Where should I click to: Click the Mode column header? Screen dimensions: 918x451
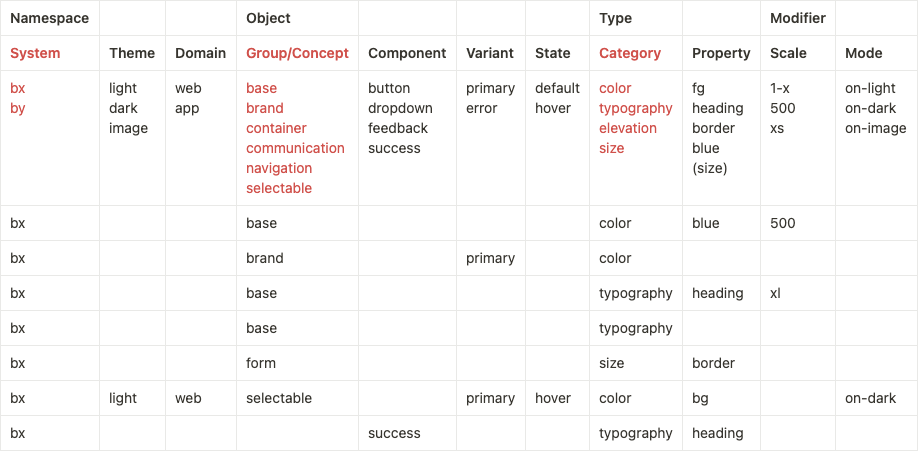pyautogui.click(x=864, y=53)
